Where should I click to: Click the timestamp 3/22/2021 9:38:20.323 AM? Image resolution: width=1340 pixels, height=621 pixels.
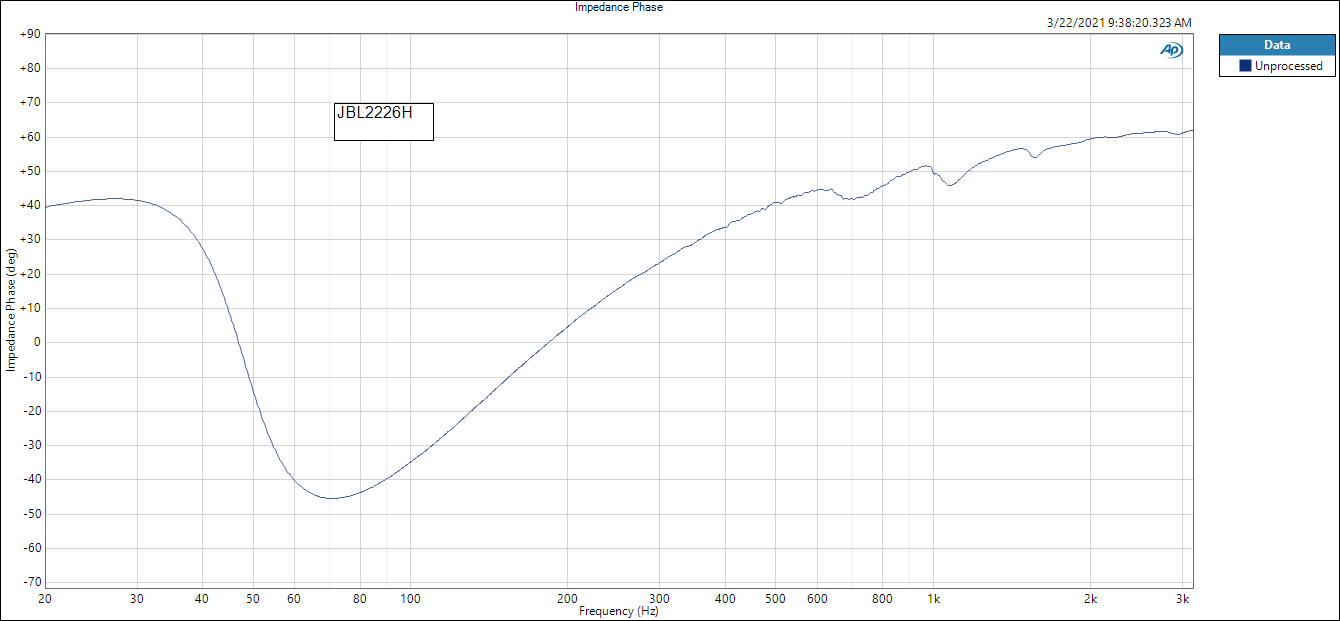click(1119, 22)
